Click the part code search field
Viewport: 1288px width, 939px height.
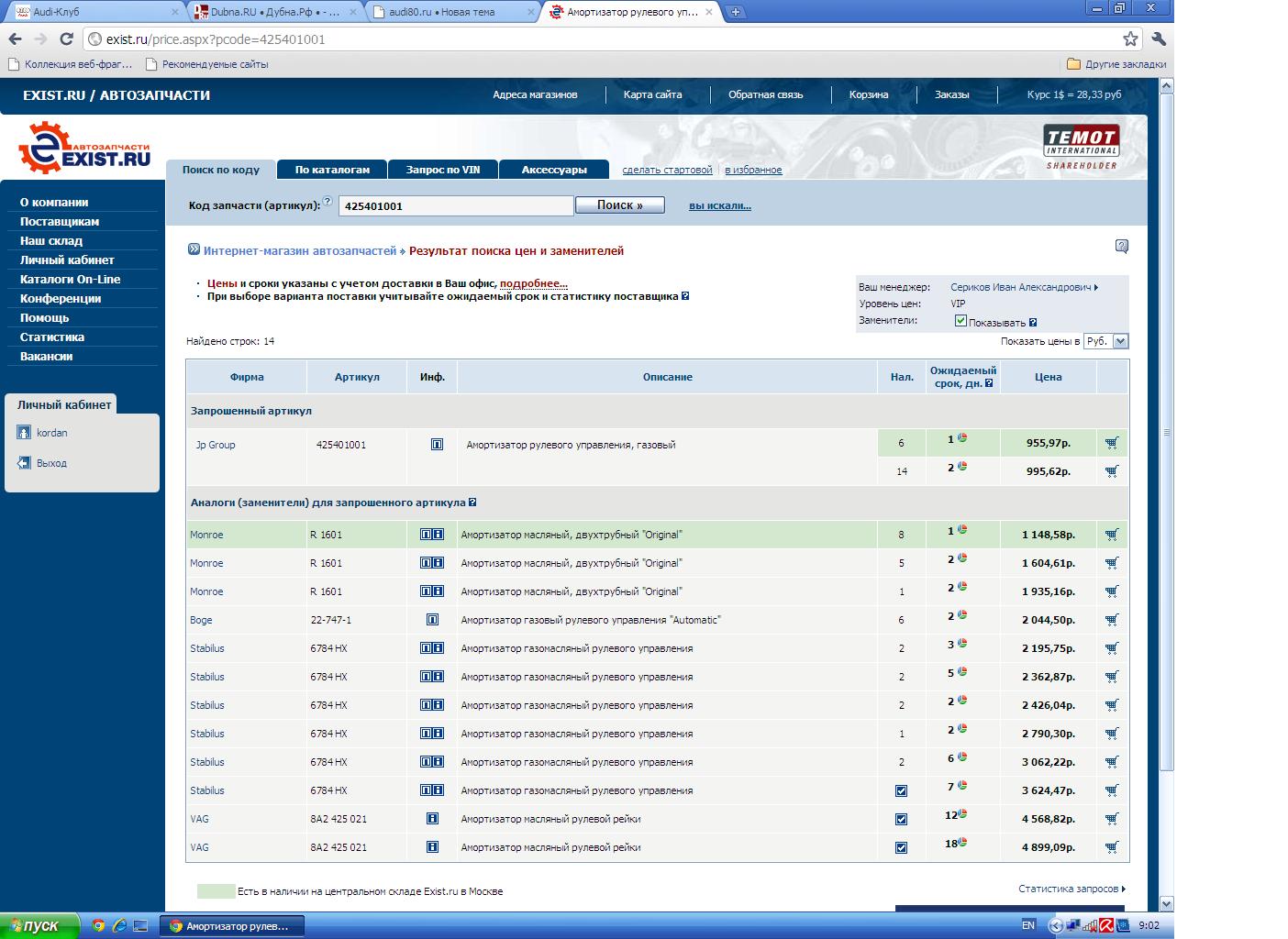point(456,205)
